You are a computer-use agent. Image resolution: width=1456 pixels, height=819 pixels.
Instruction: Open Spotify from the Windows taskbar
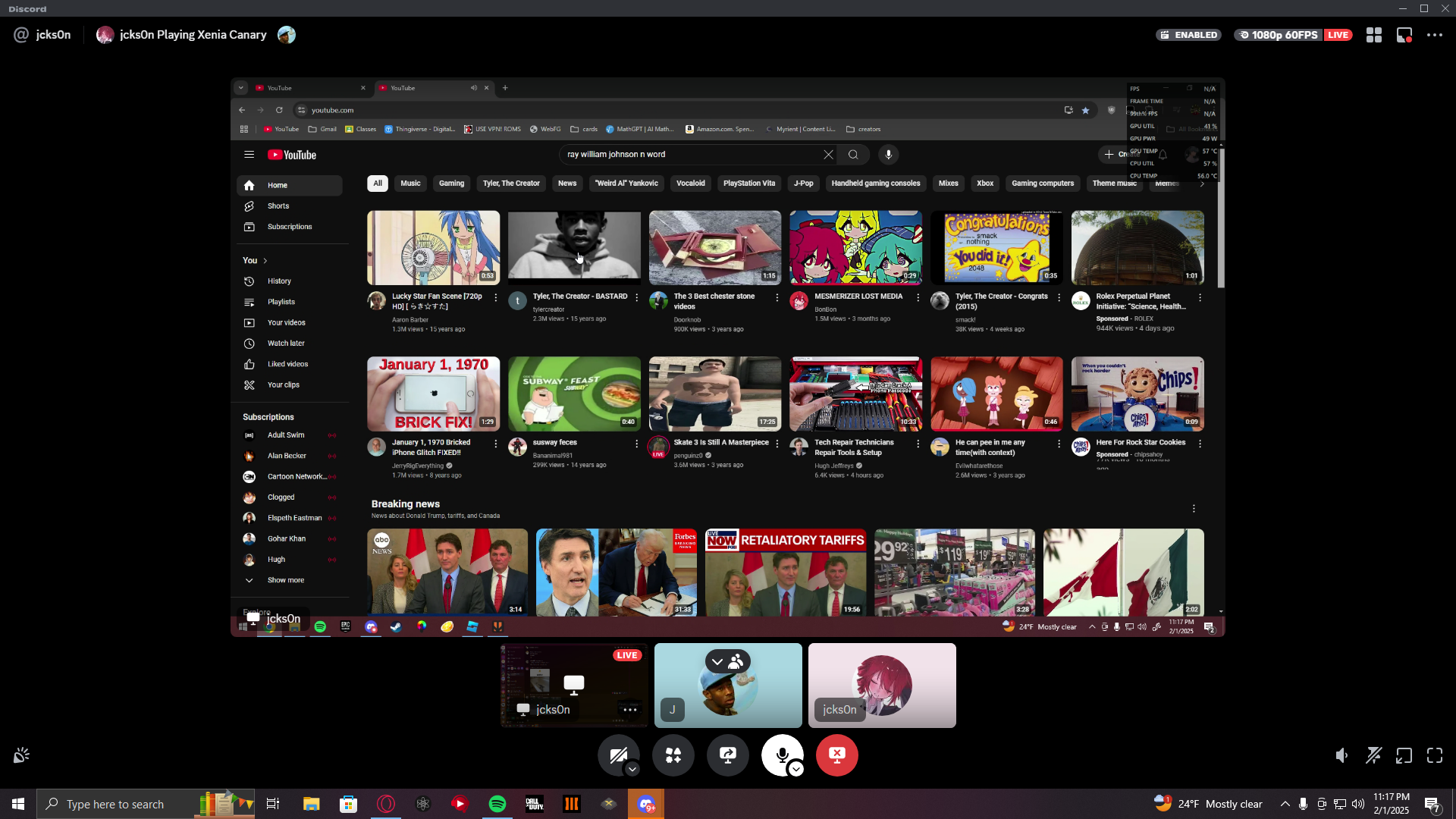tap(497, 804)
